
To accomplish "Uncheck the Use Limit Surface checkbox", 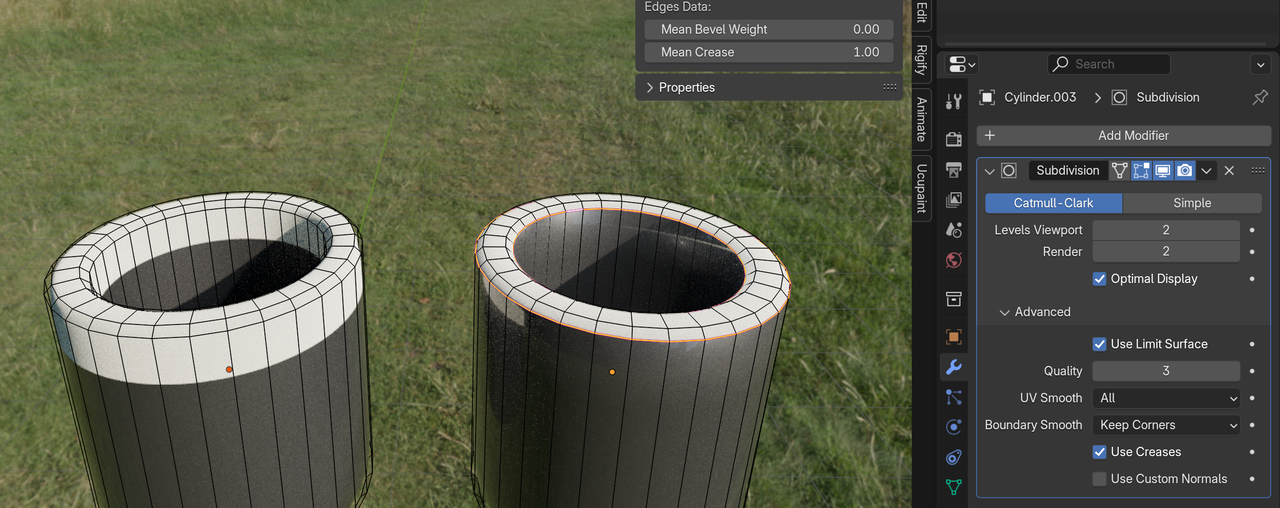I will pyautogui.click(x=1100, y=344).
